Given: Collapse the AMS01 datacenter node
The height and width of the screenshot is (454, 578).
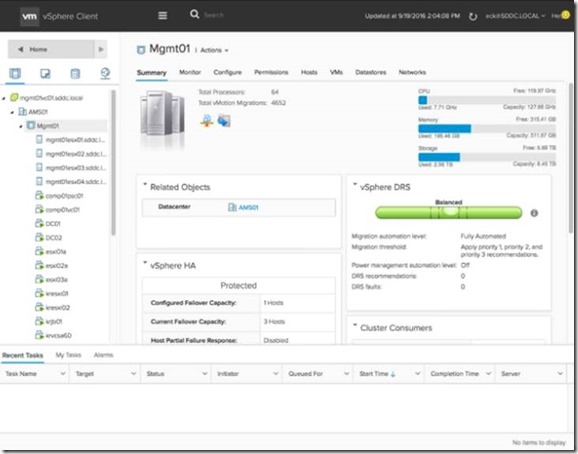Looking at the screenshot, I should (x=13, y=112).
